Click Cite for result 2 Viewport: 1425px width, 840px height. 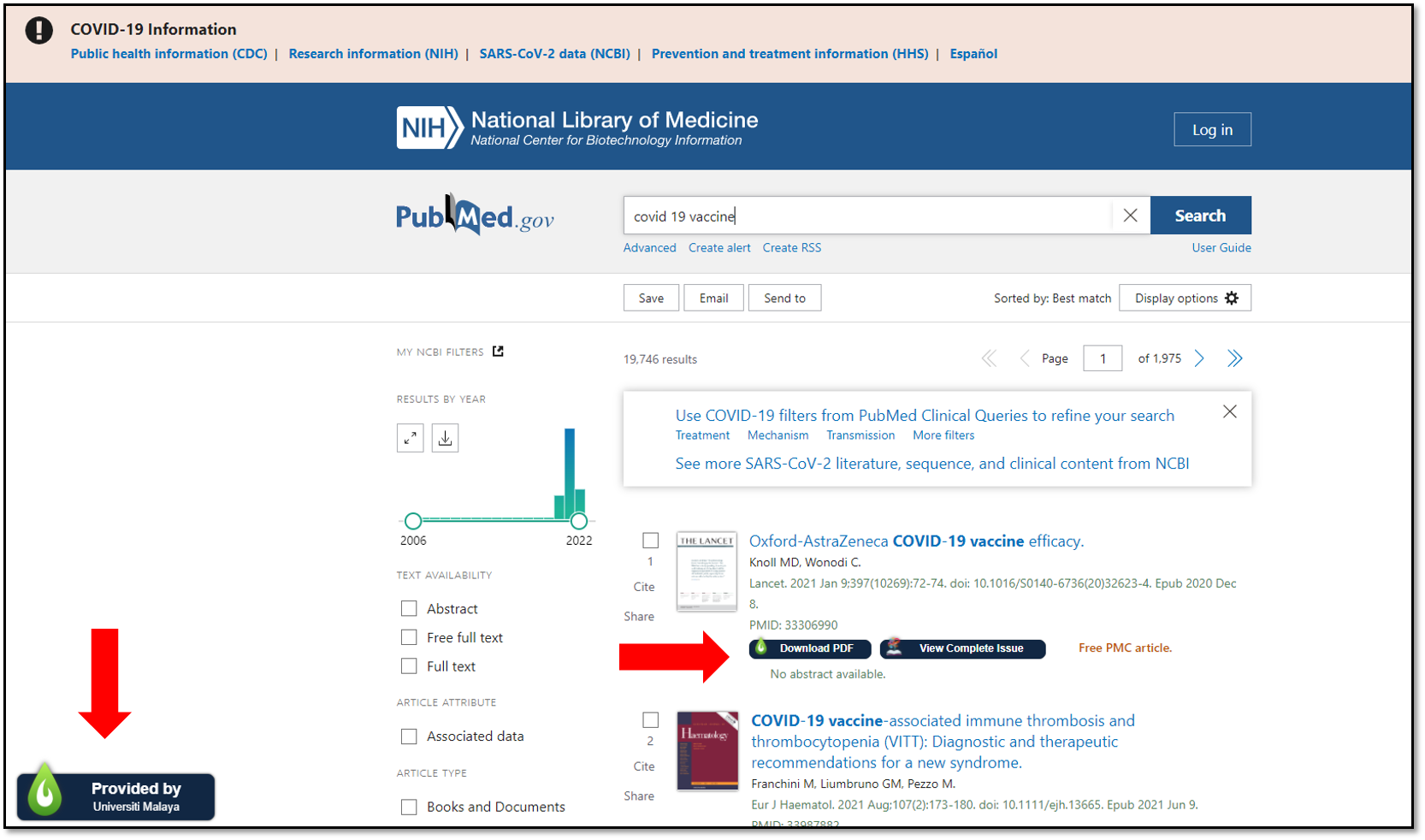coord(644,766)
